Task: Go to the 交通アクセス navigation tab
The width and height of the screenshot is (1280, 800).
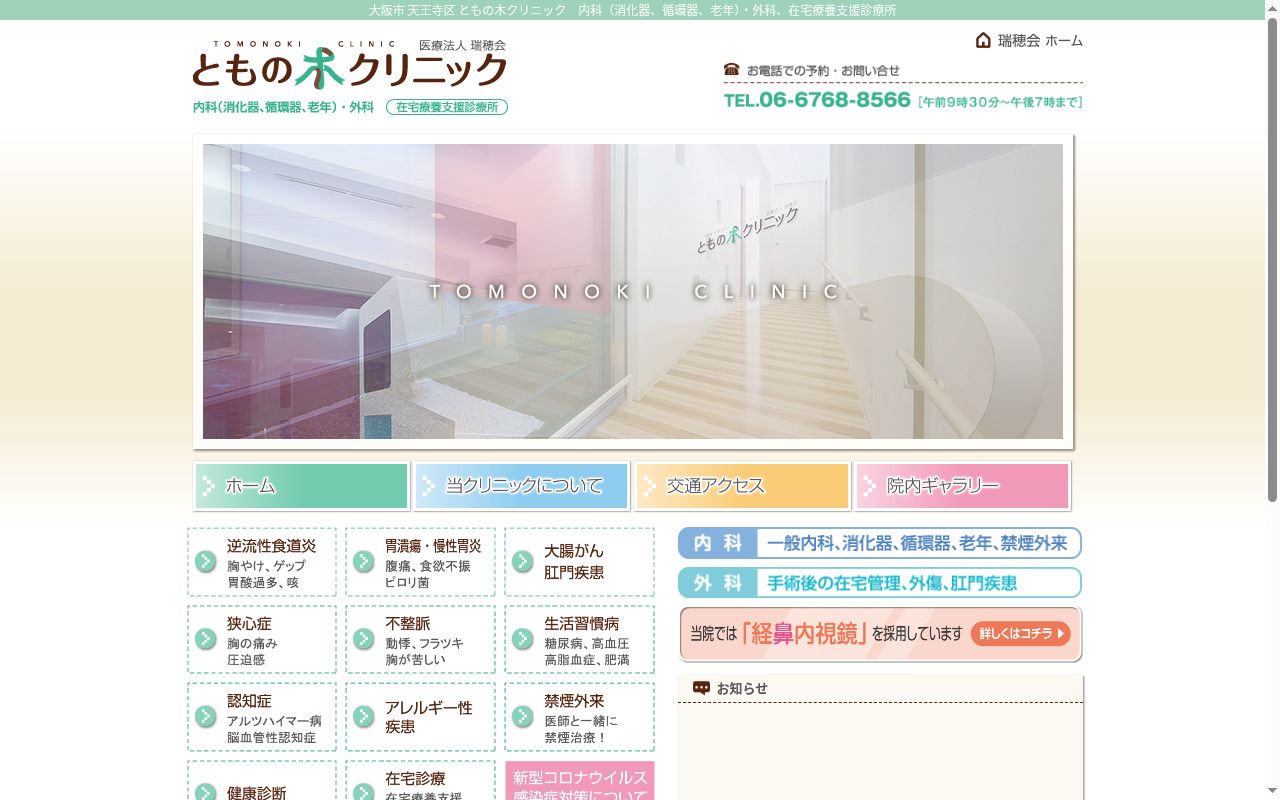Action: pyautogui.click(x=742, y=486)
